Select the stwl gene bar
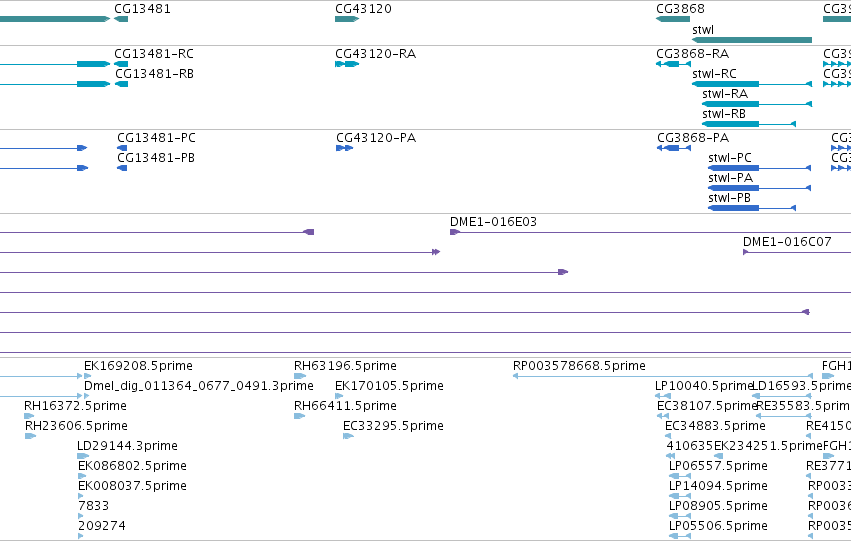This screenshot has height=541, width=851. coord(752,40)
